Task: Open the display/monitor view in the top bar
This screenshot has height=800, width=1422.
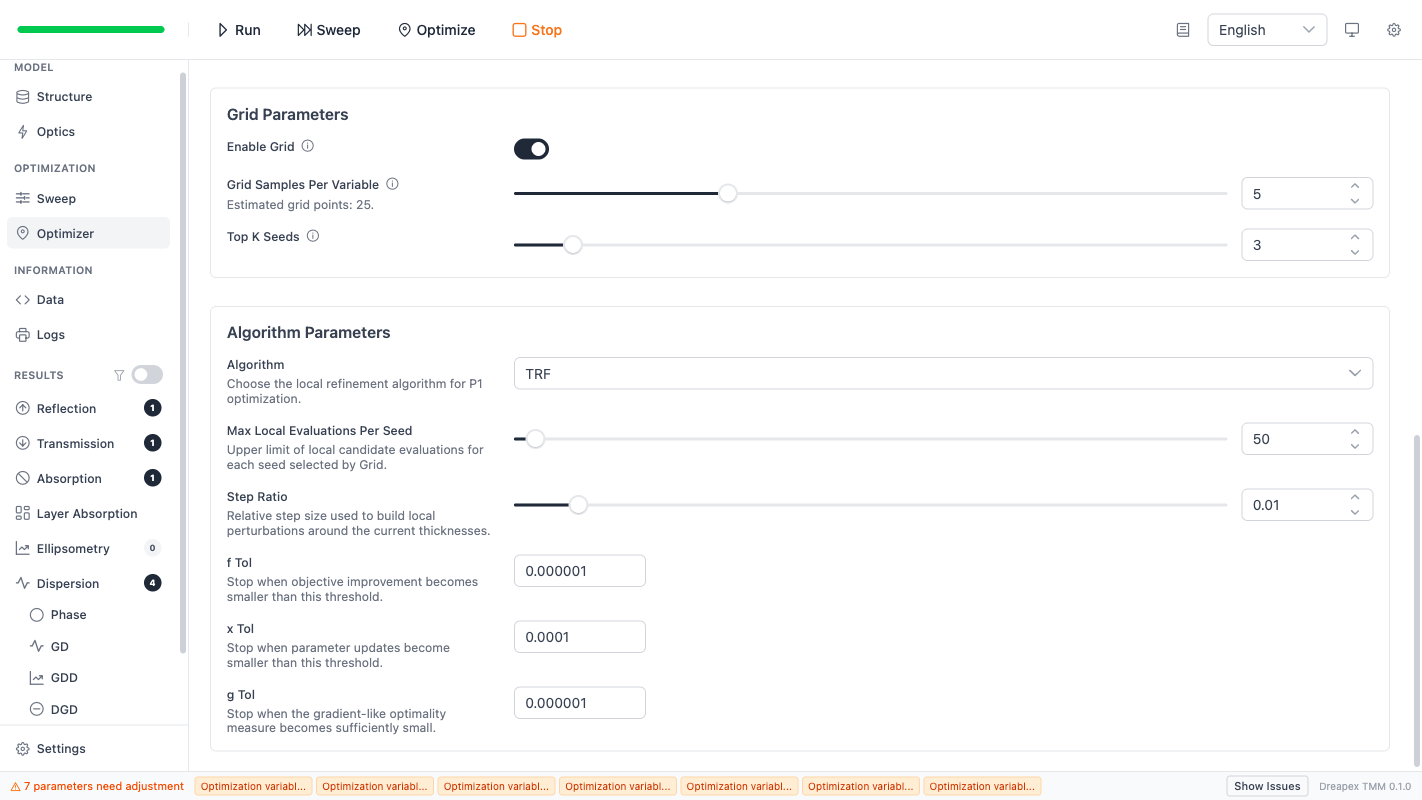Action: point(1352,30)
